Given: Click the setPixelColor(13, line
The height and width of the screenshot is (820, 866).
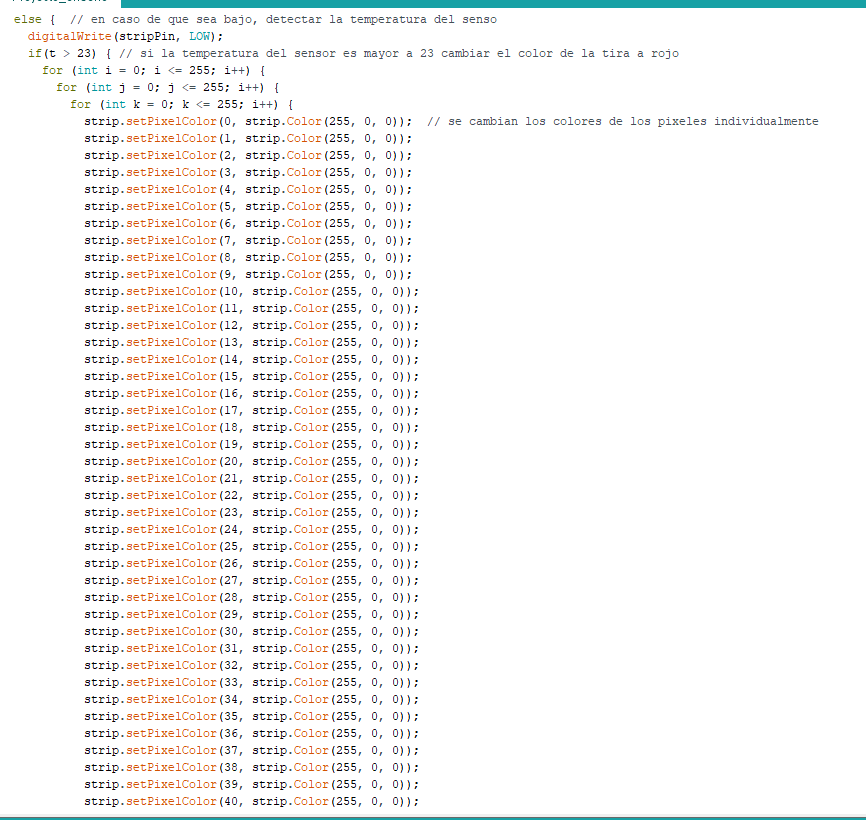Looking at the screenshot, I should coord(252,343).
